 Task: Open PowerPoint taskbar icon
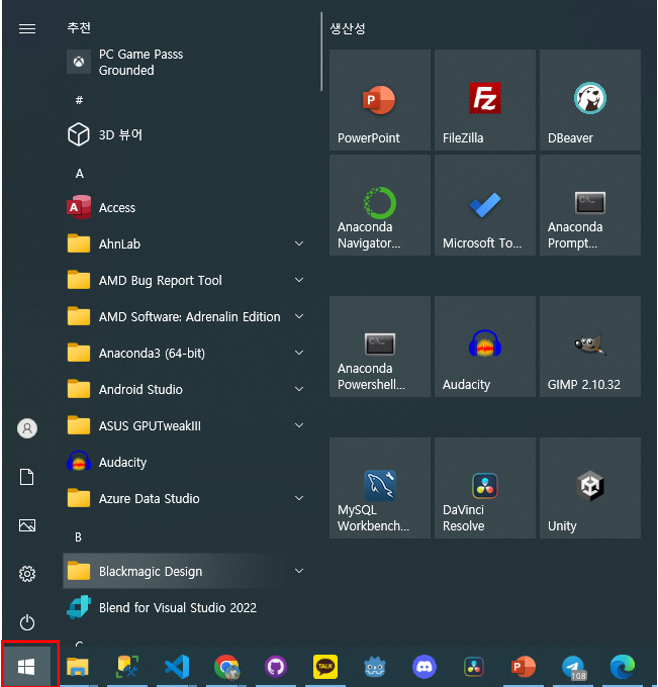point(523,667)
